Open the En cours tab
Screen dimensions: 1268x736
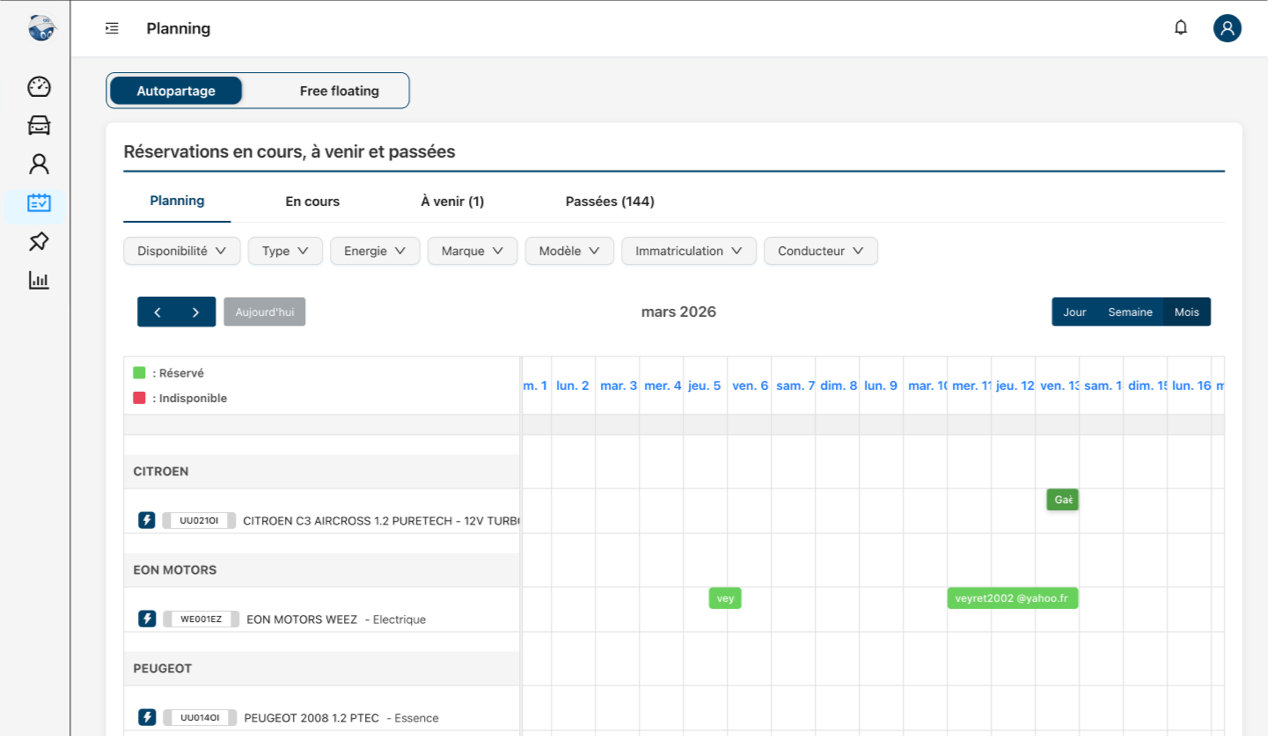pyautogui.click(x=313, y=201)
